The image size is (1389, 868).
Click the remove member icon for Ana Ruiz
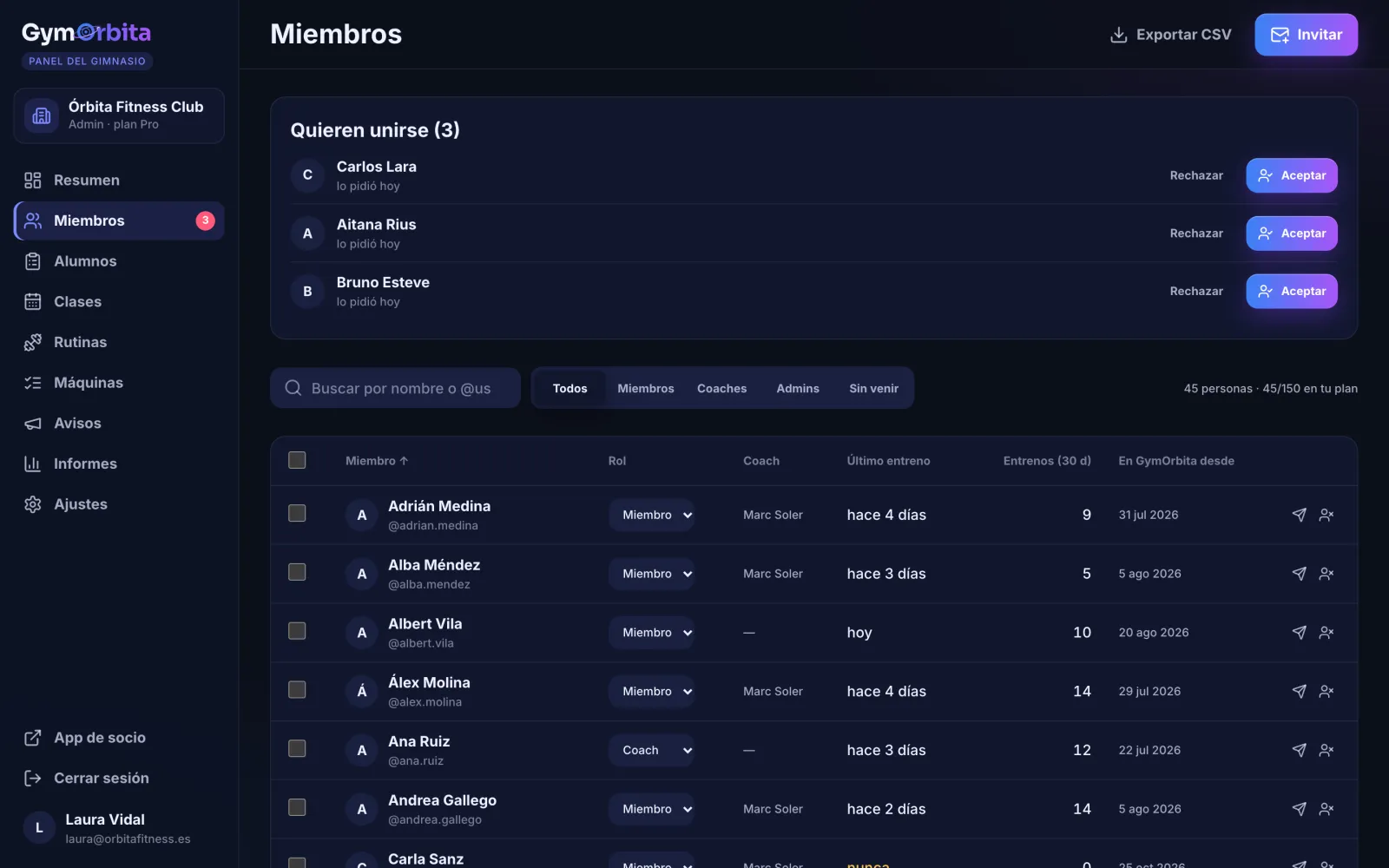(x=1326, y=750)
